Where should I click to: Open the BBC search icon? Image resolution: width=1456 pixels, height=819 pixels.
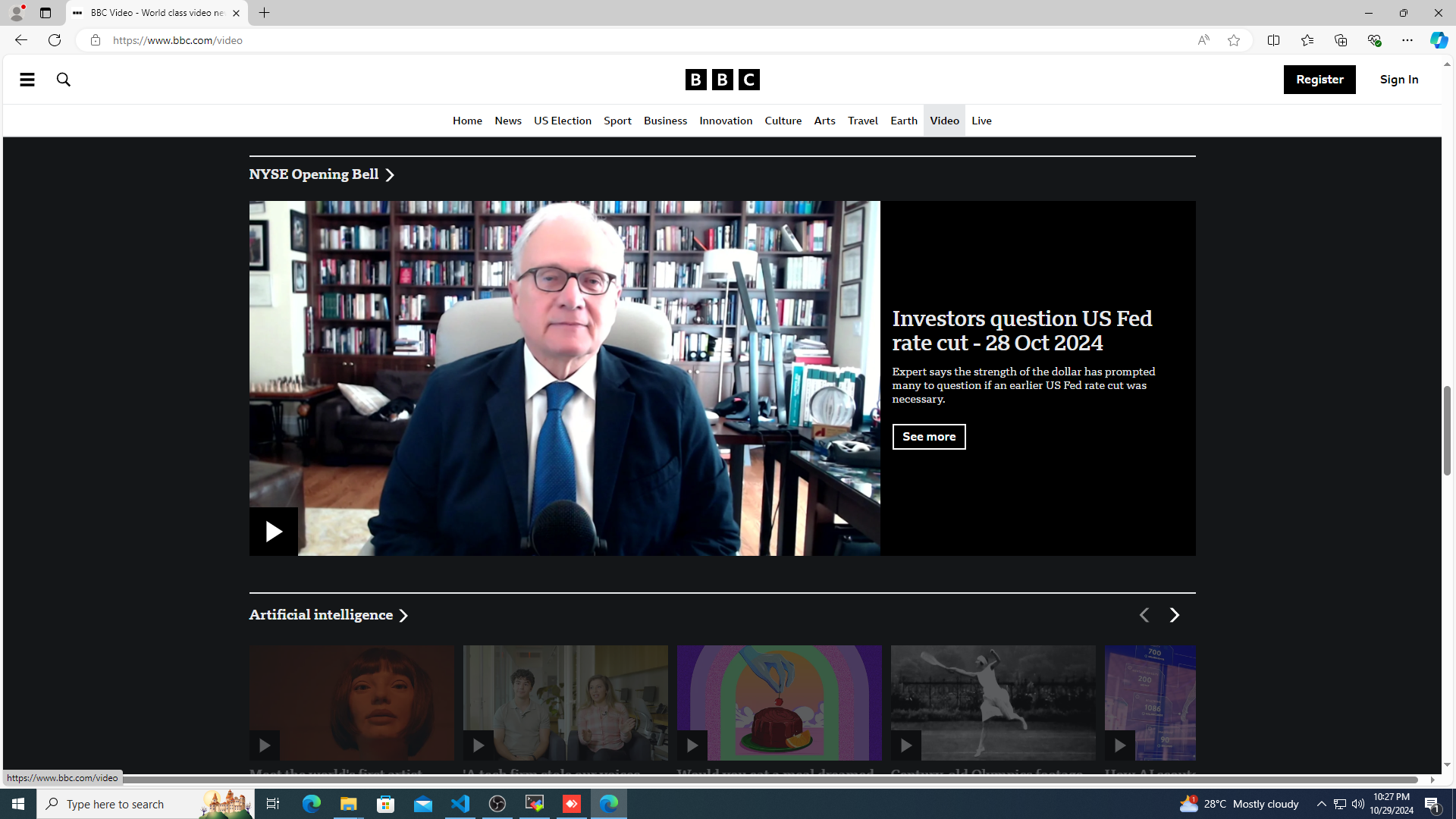click(64, 80)
